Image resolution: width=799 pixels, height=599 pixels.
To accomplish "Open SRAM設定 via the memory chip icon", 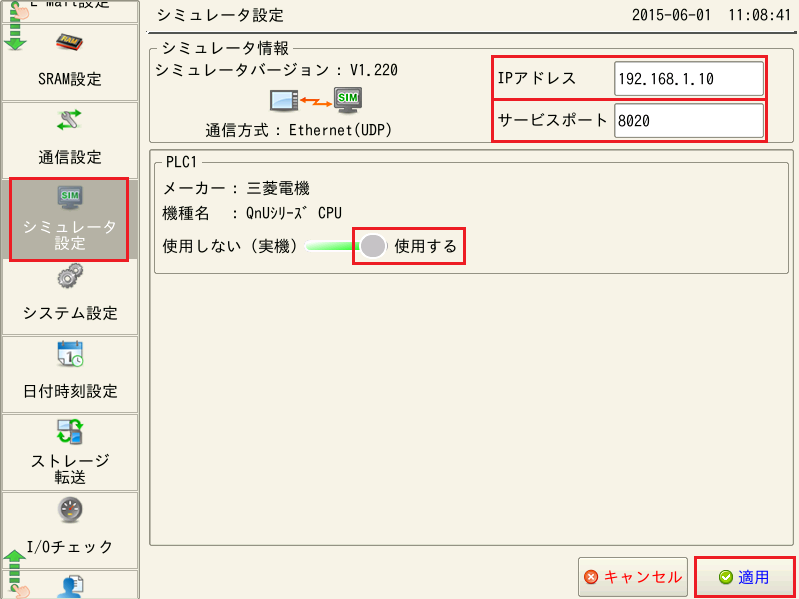I will (69, 44).
